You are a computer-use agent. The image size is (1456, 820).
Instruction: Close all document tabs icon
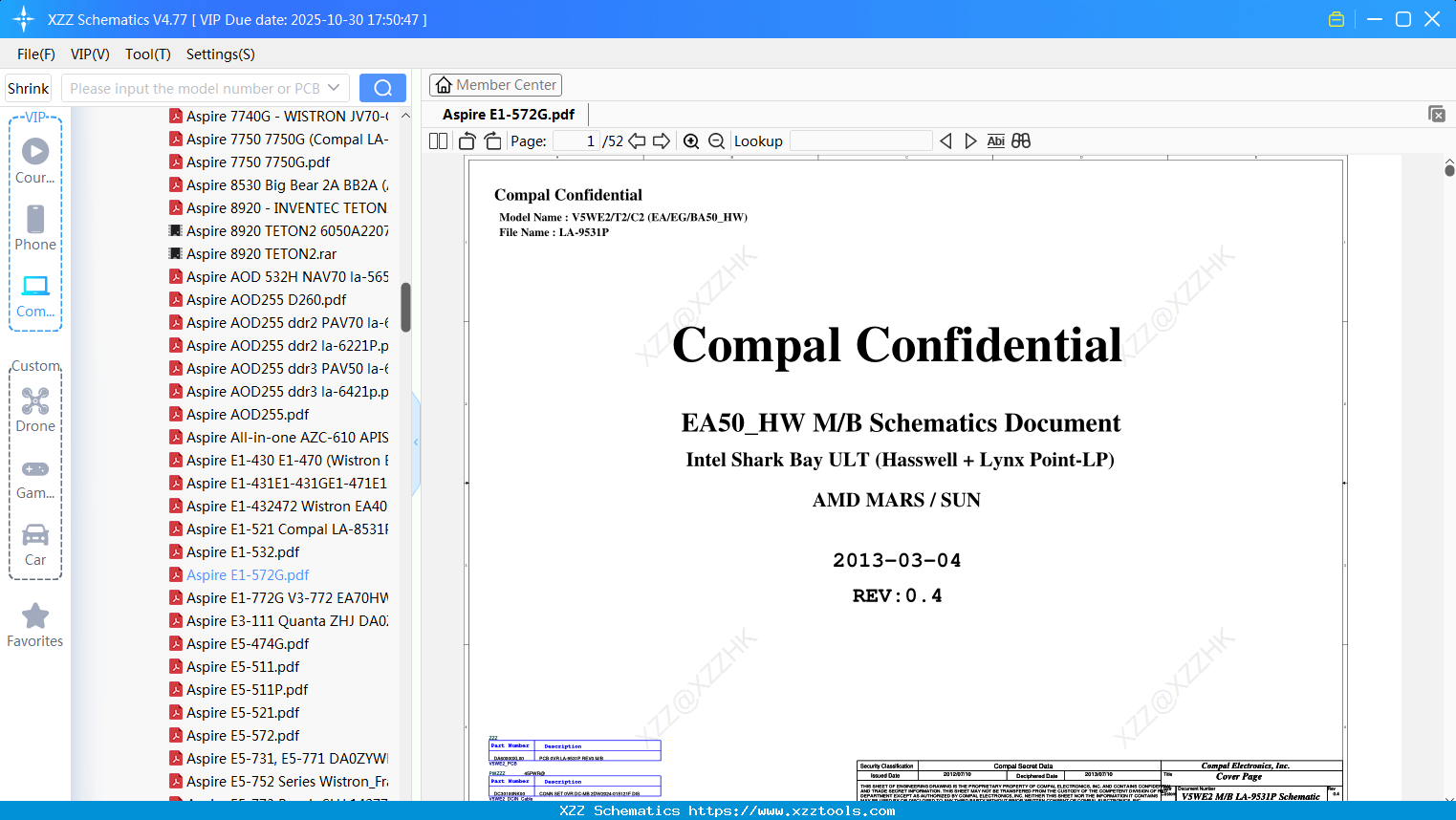(x=1437, y=114)
